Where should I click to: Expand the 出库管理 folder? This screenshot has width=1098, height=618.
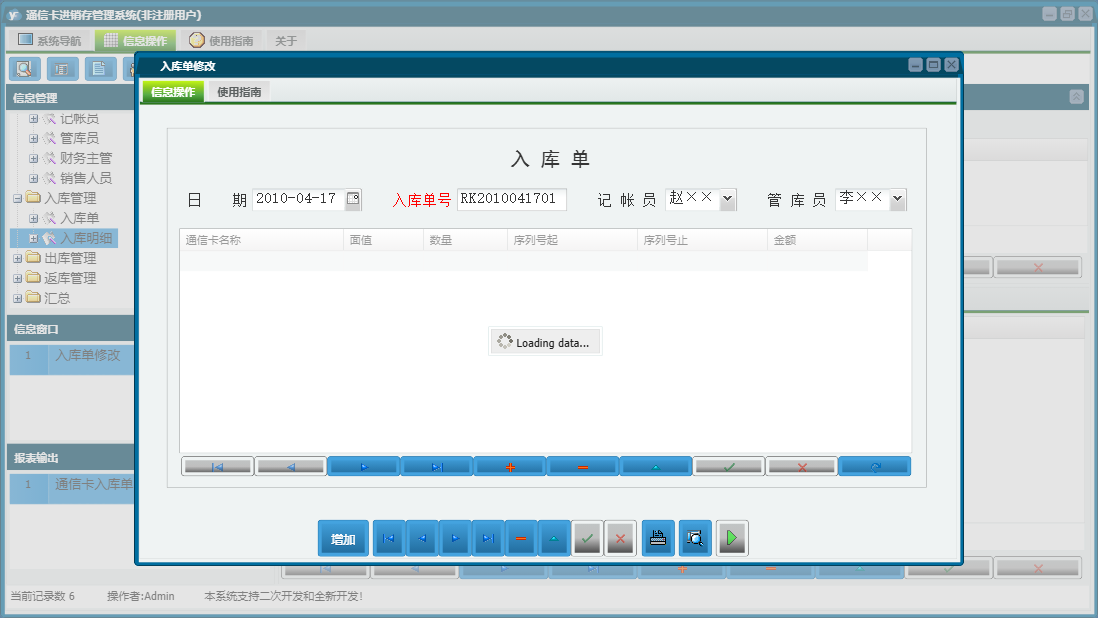(x=18, y=258)
